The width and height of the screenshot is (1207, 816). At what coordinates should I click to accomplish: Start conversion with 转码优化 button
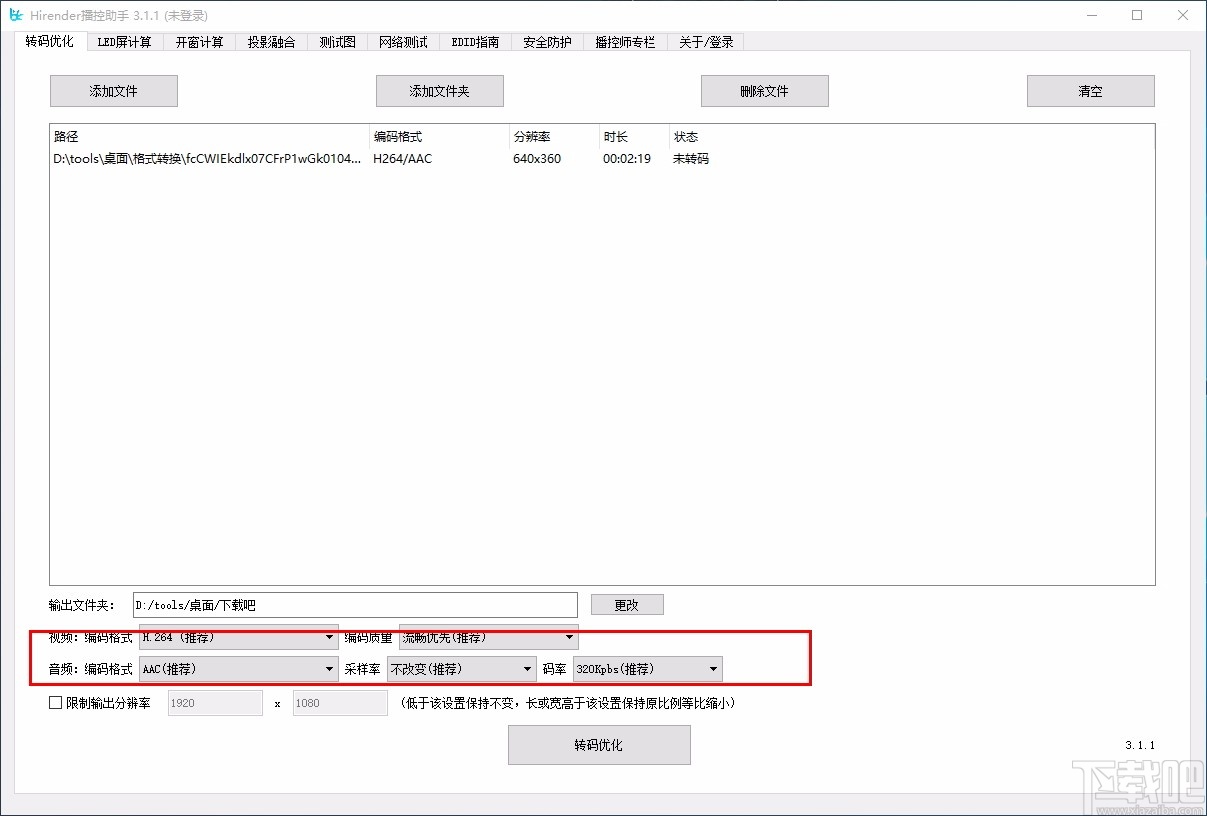click(x=599, y=745)
